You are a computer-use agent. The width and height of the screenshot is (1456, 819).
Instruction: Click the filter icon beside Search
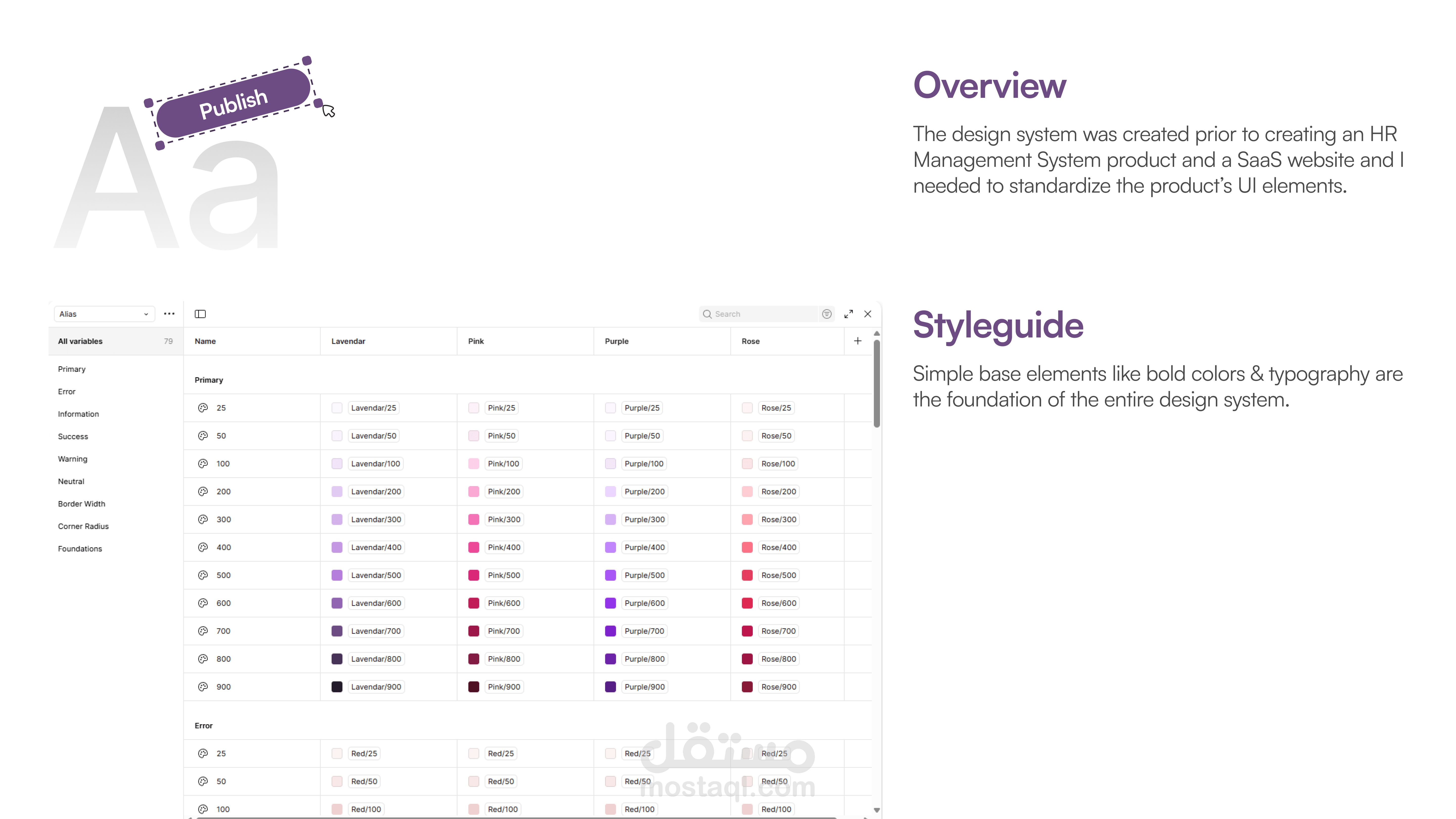826,314
